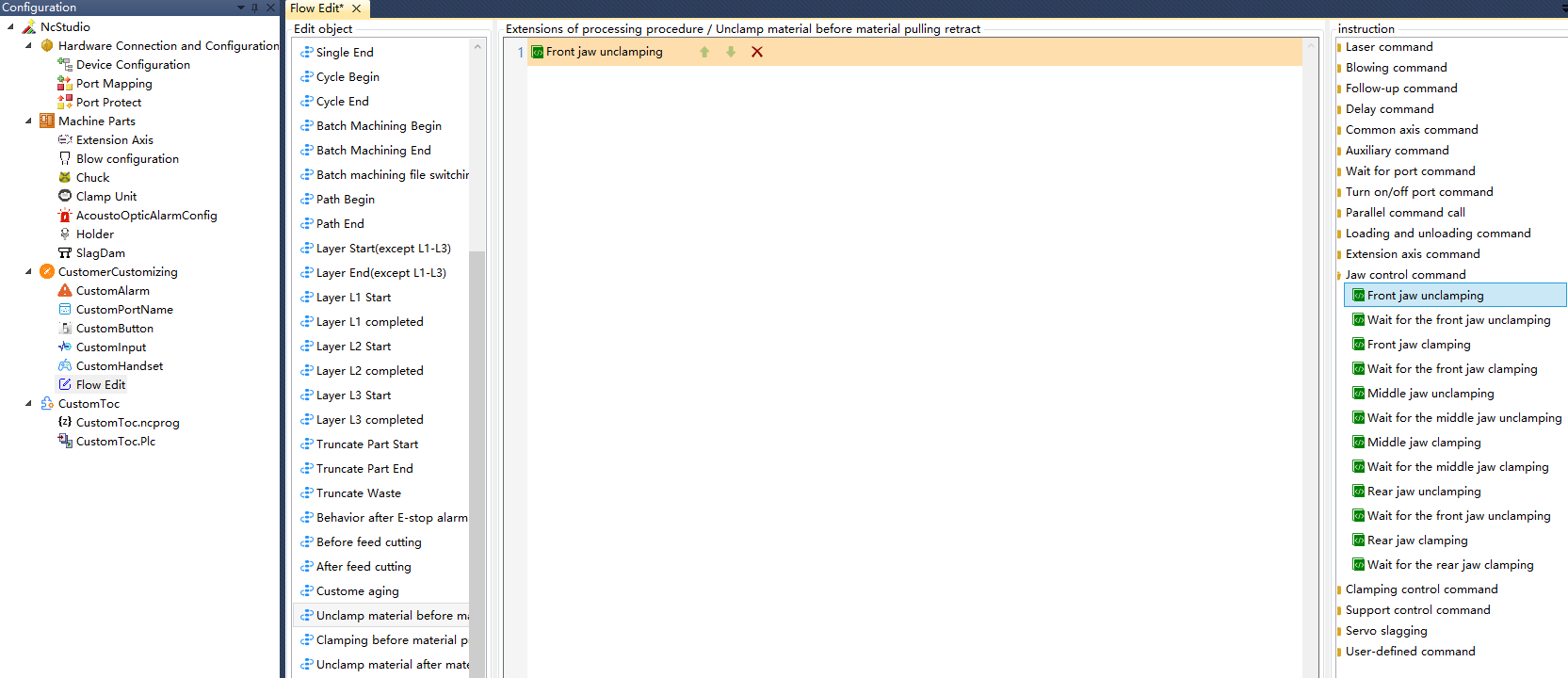Choose Middle jaw clamping instruction
The width and height of the screenshot is (1568, 678).
(1423, 443)
